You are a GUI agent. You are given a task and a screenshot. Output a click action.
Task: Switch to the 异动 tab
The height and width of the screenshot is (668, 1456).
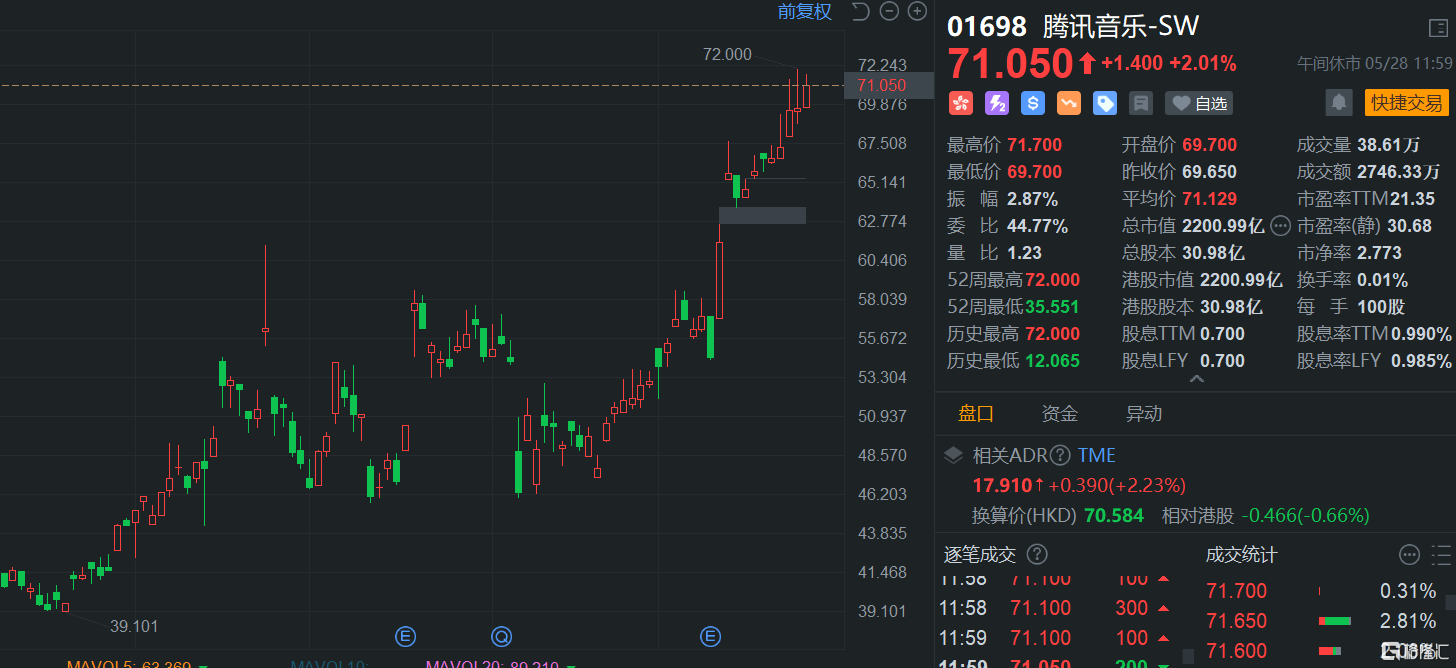click(1144, 414)
